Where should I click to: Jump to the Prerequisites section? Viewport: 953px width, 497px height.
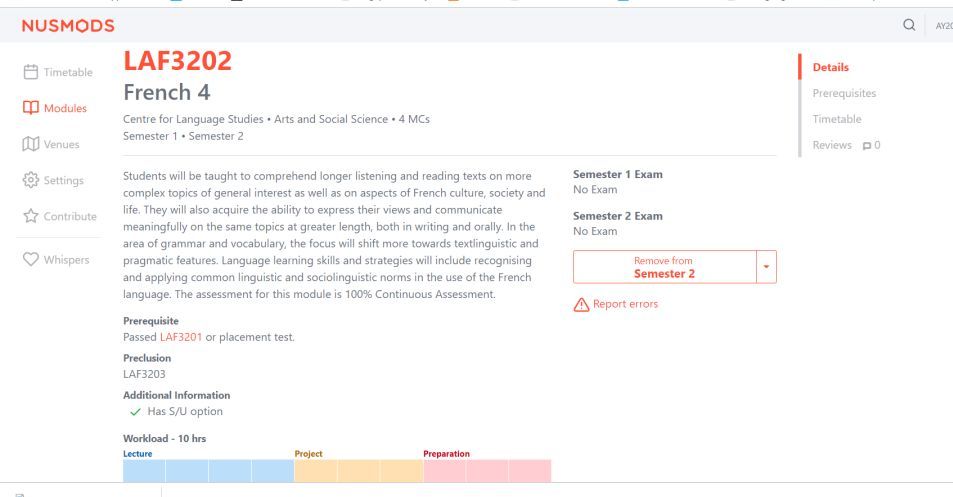844,93
